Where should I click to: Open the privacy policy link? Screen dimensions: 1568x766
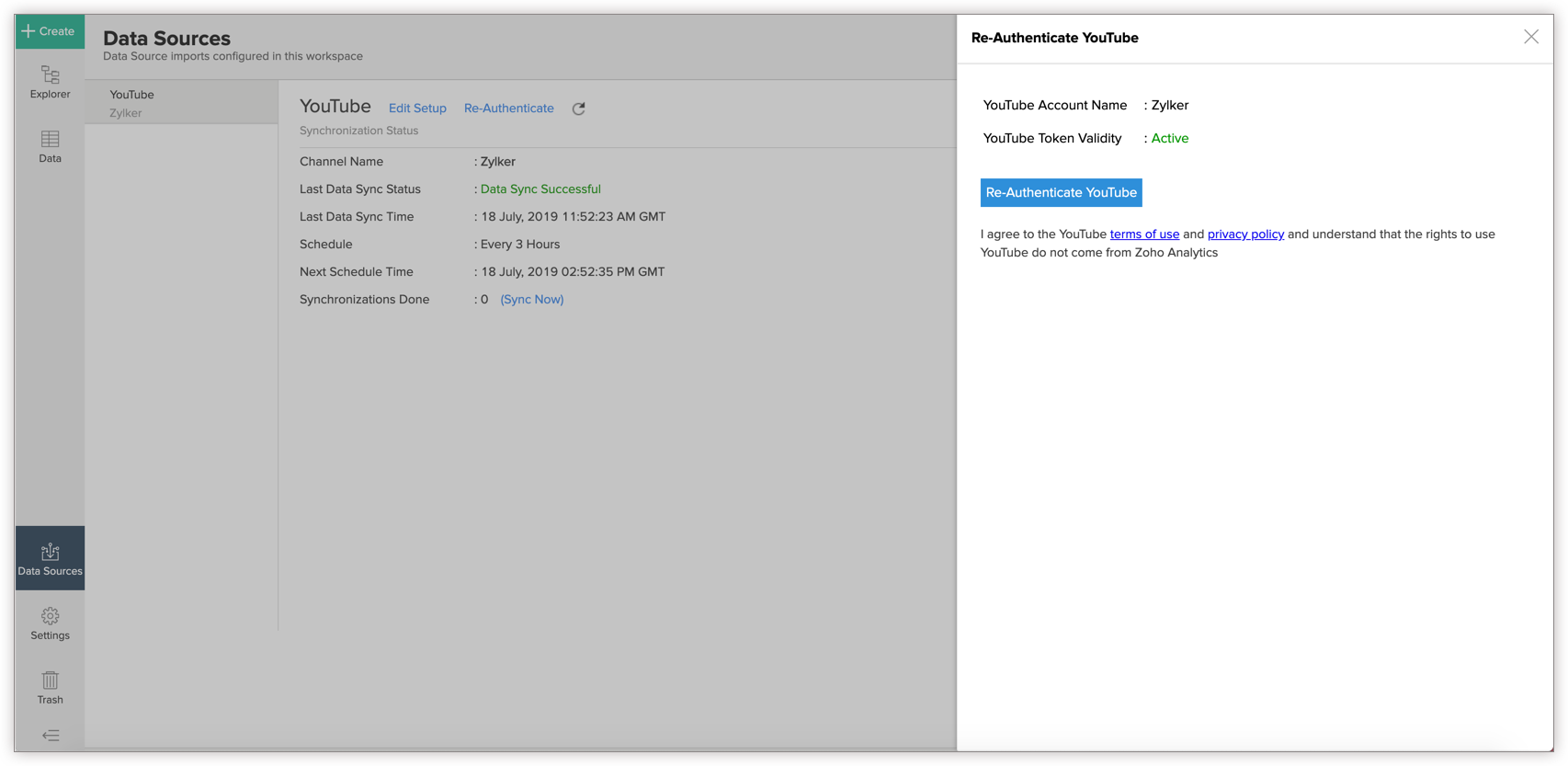point(1245,234)
